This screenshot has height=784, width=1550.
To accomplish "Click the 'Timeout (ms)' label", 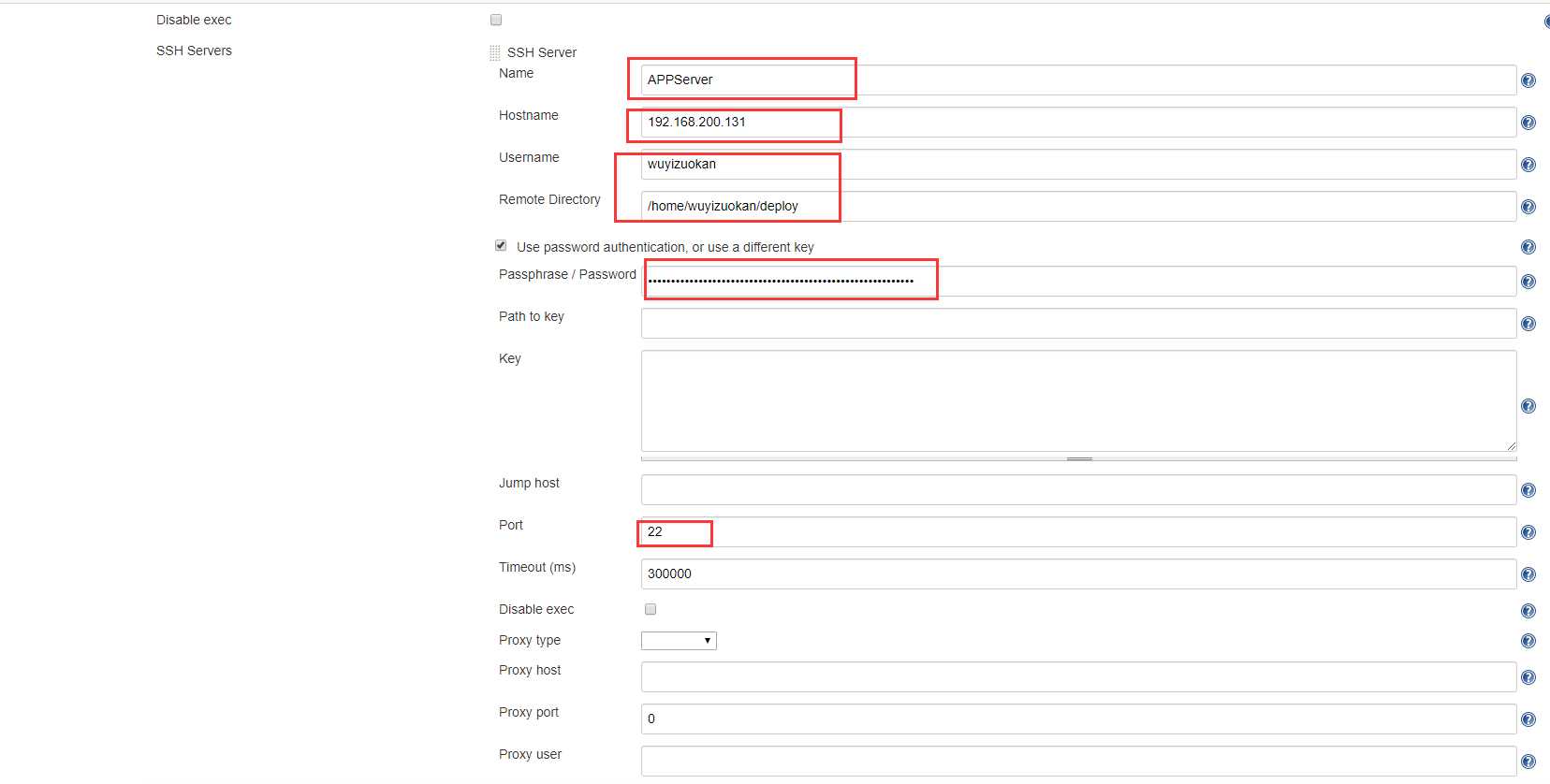I will click(x=537, y=567).
